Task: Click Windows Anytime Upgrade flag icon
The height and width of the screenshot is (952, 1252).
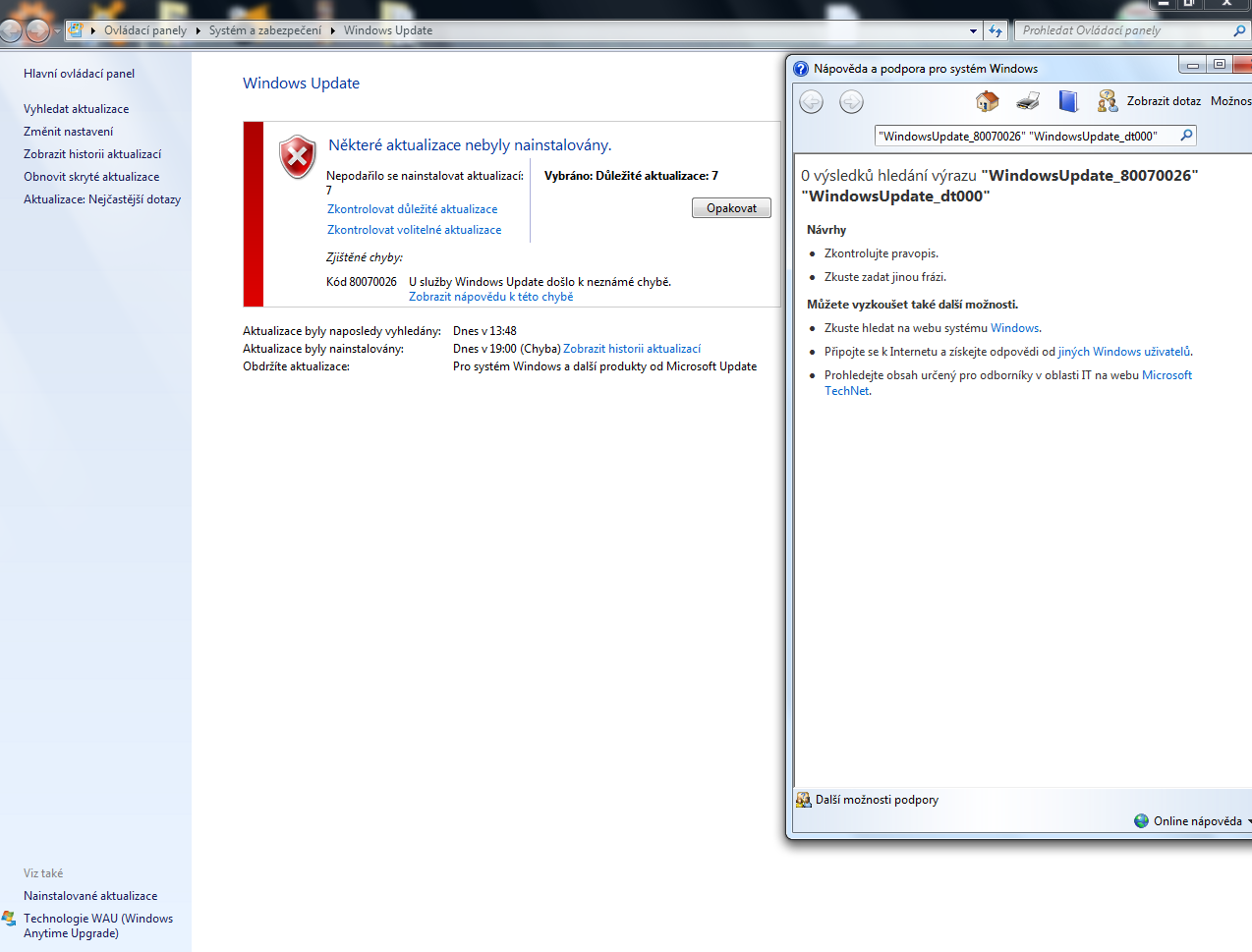Action: point(9,919)
